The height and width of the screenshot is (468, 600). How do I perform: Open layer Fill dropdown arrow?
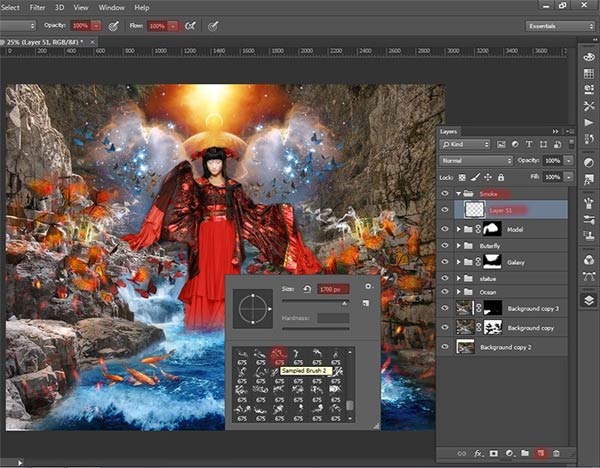pyautogui.click(x=569, y=177)
